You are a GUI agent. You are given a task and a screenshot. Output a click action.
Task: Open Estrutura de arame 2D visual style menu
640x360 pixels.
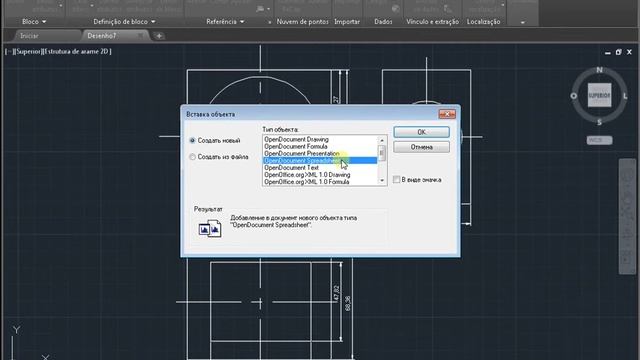77,51
